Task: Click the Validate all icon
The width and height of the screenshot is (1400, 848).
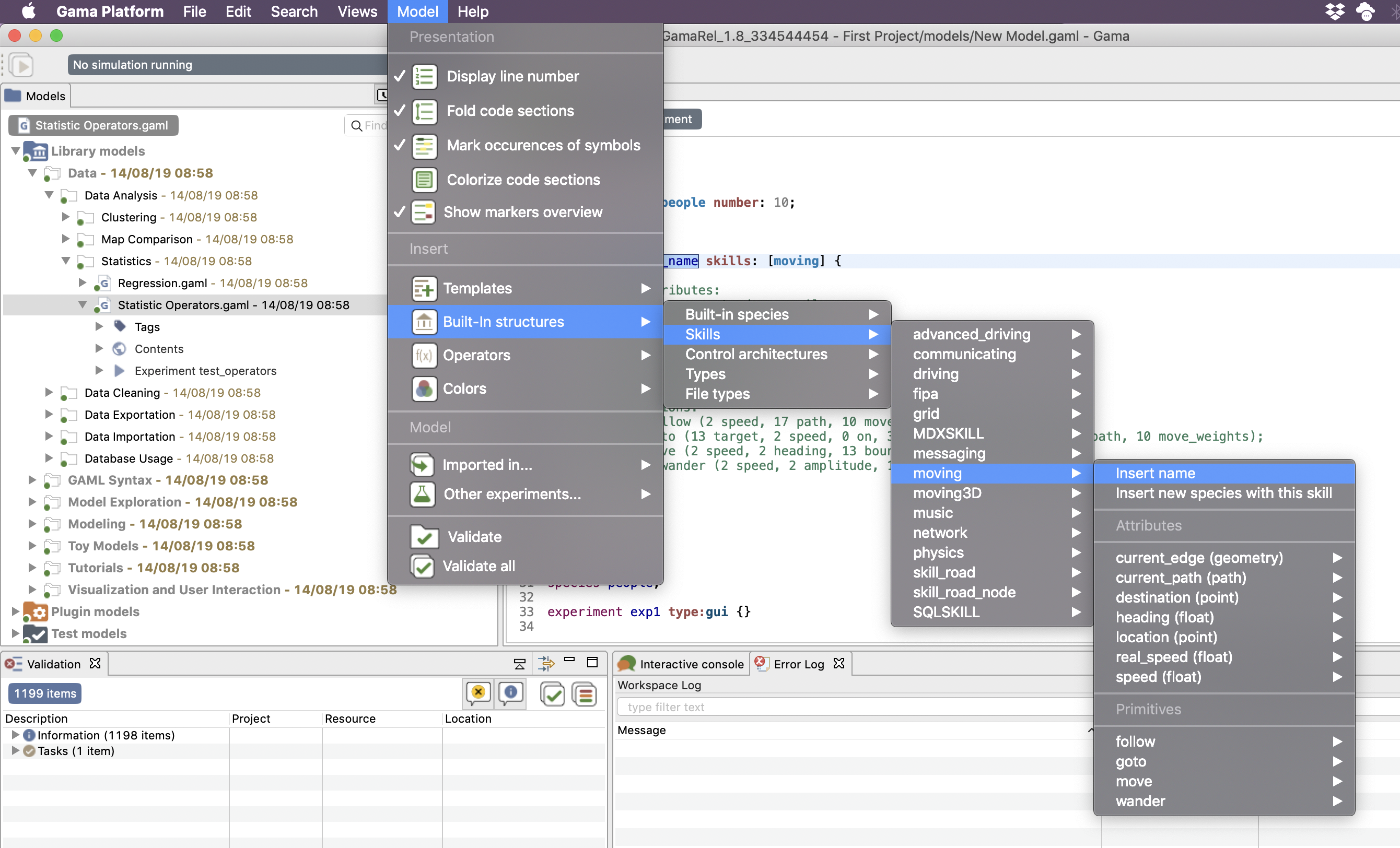Action: (422, 566)
